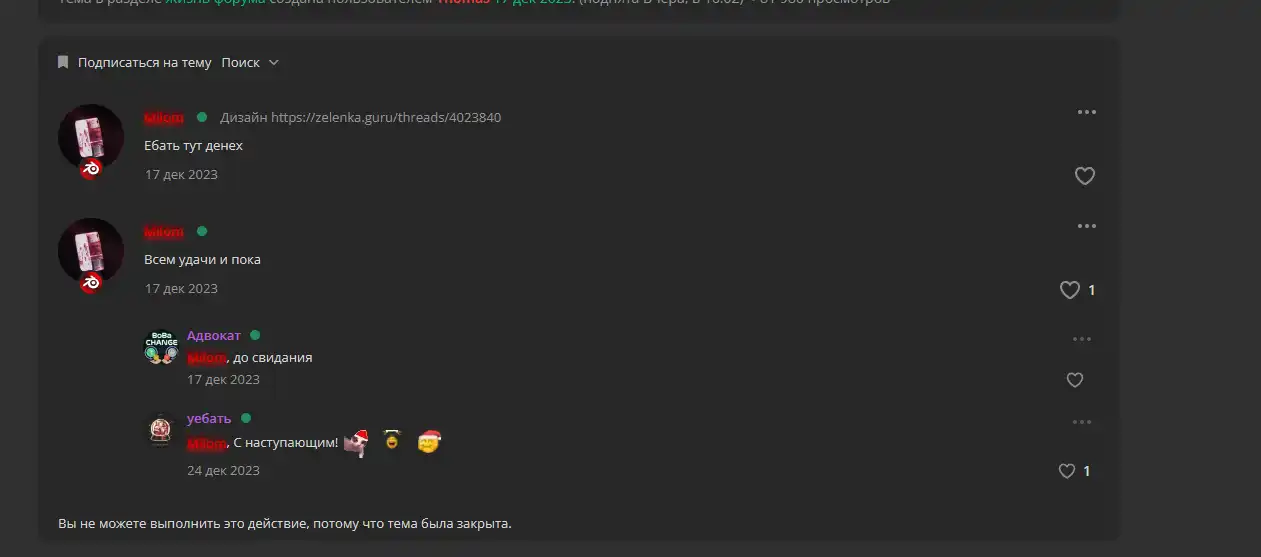Like the "Ебать тут денех" post
The image size is (1261, 557).
(x=1085, y=176)
